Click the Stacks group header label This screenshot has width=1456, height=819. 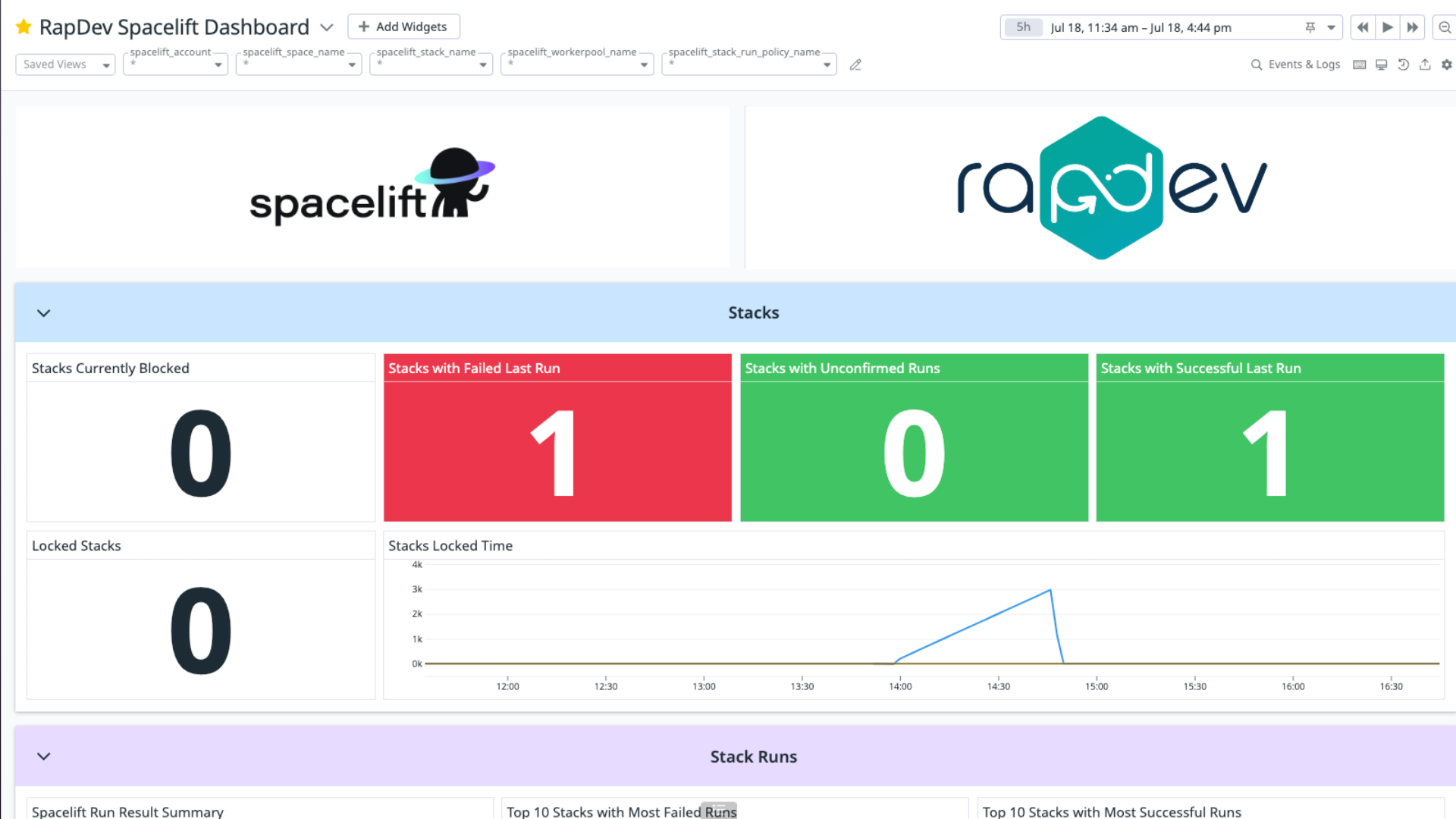point(754,313)
